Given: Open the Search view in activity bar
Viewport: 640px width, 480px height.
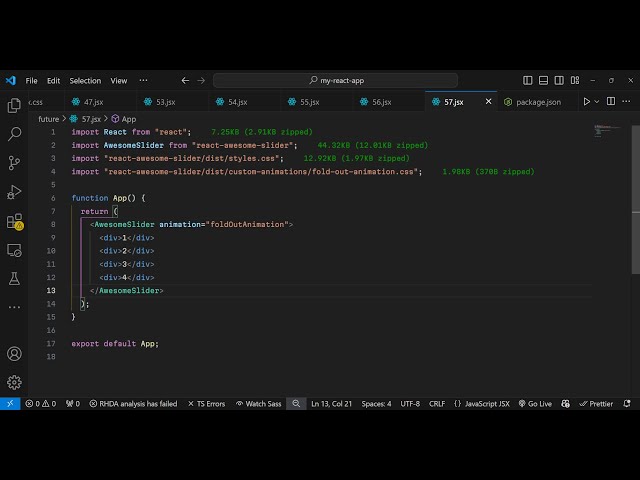Looking at the screenshot, I should pos(14,133).
